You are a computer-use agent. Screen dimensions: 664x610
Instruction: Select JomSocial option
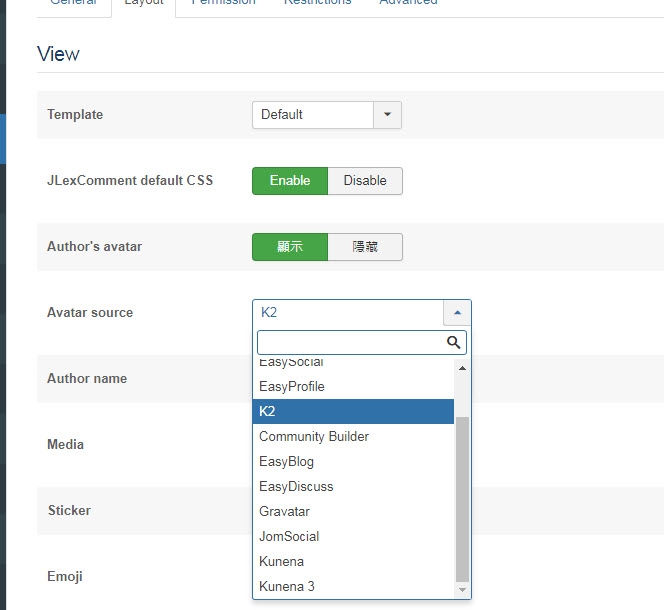(289, 536)
